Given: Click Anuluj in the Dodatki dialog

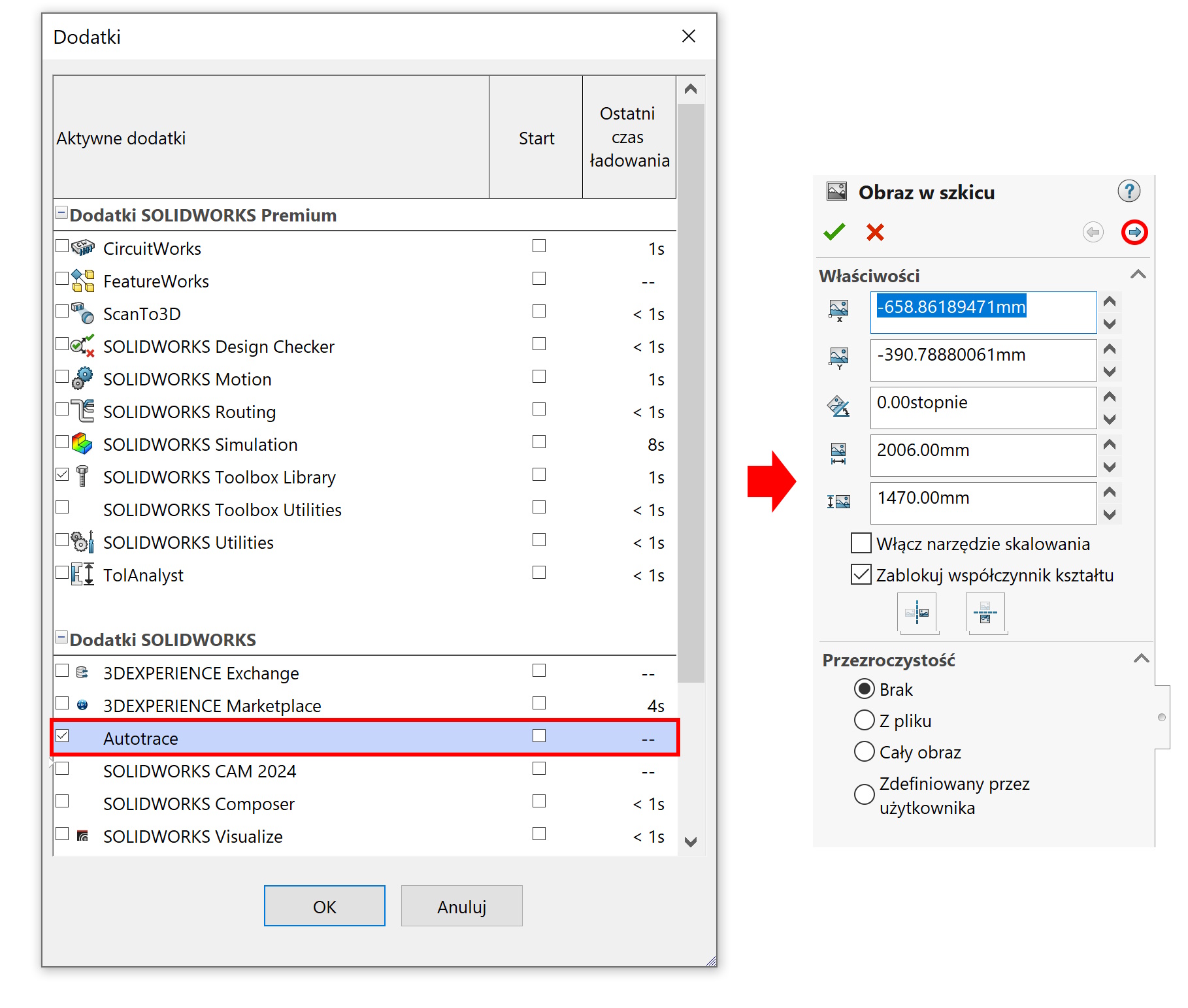Looking at the screenshot, I should 462,906.
